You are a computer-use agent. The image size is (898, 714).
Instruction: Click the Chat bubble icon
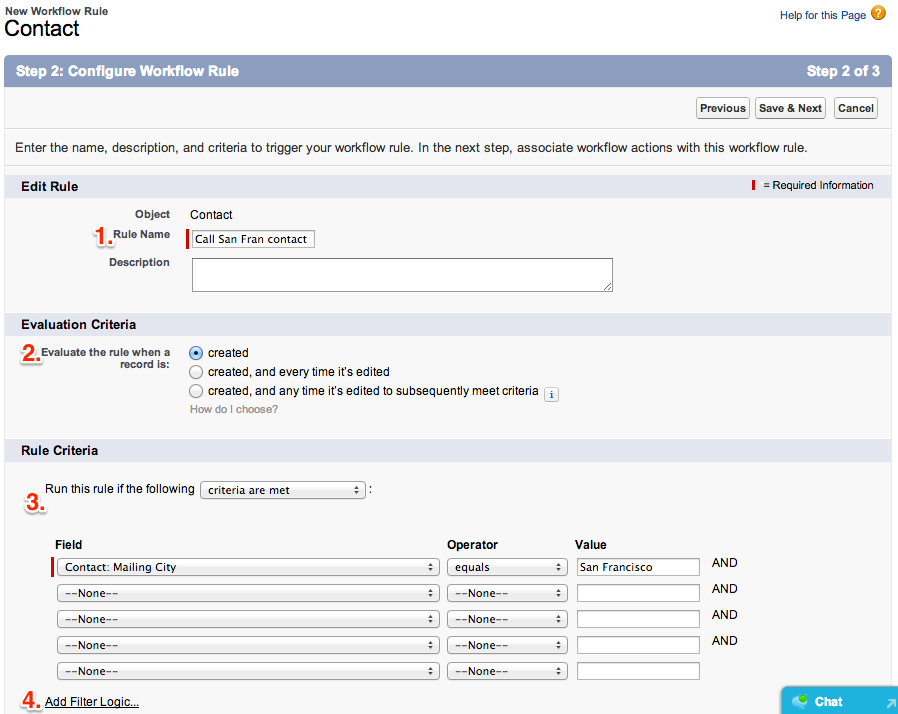coord(799,702)
